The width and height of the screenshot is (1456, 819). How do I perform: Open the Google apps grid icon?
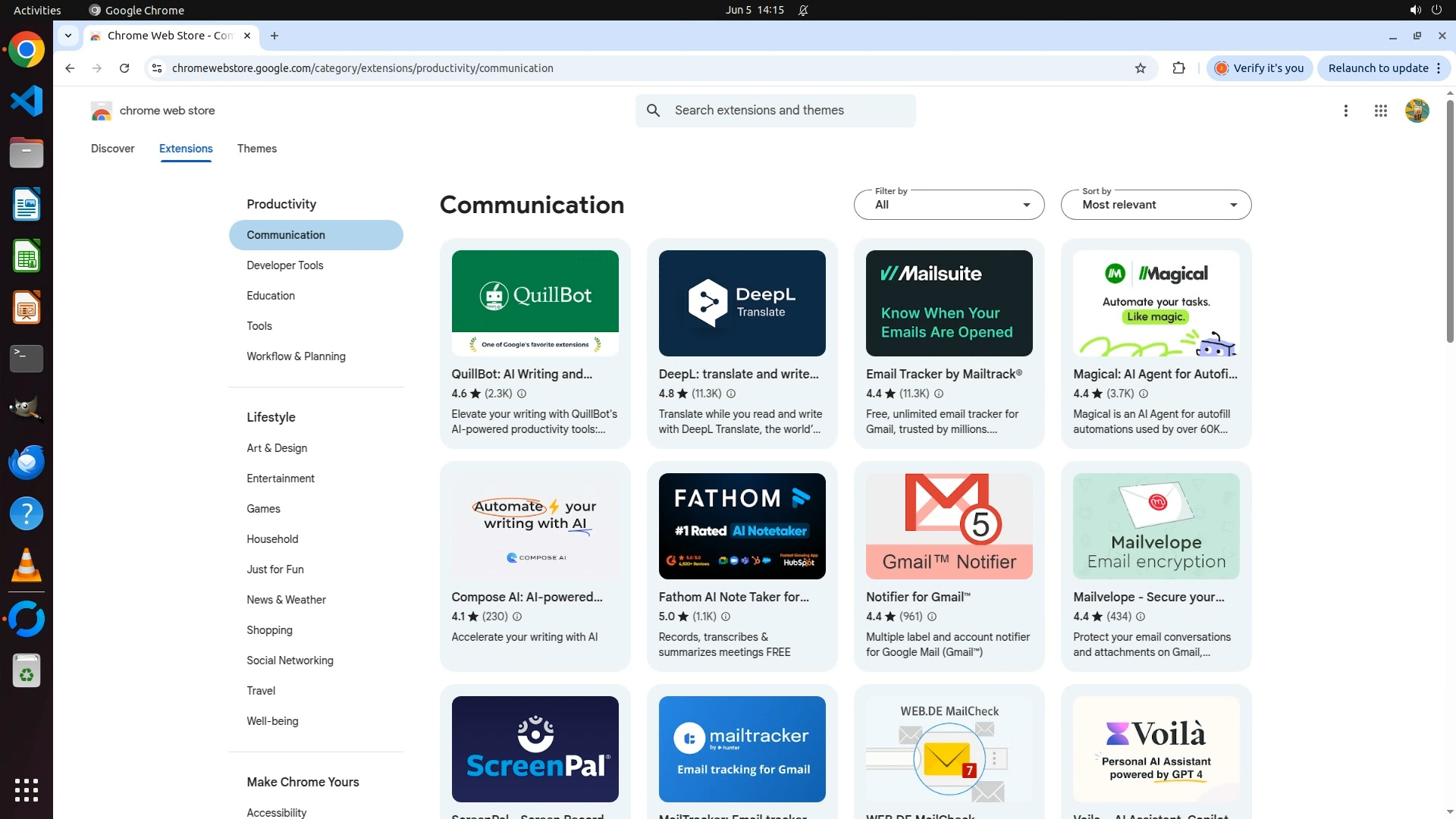(x=1380, y=111)
